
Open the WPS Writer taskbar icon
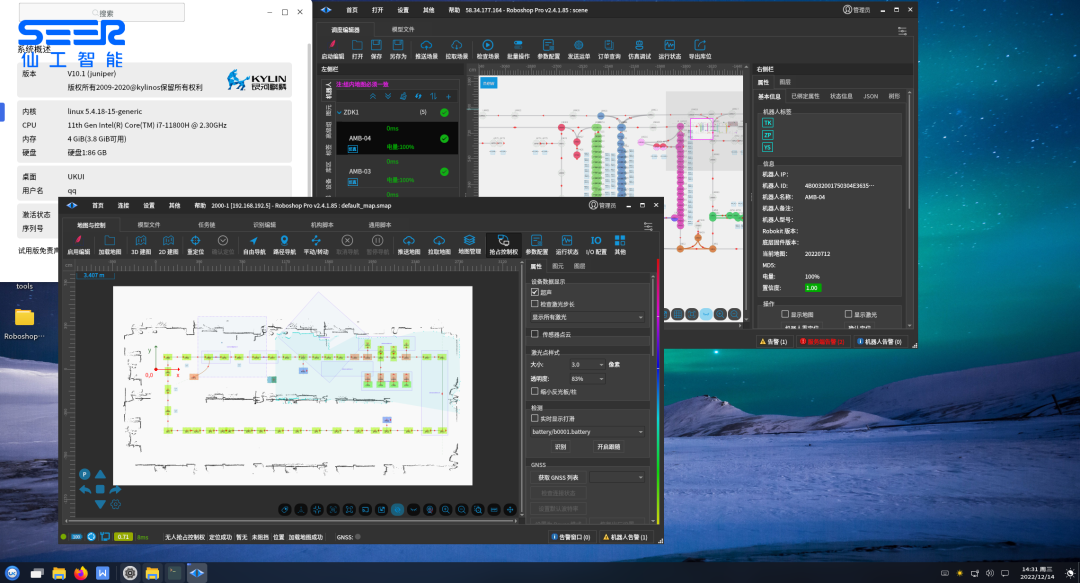point(103,573)
